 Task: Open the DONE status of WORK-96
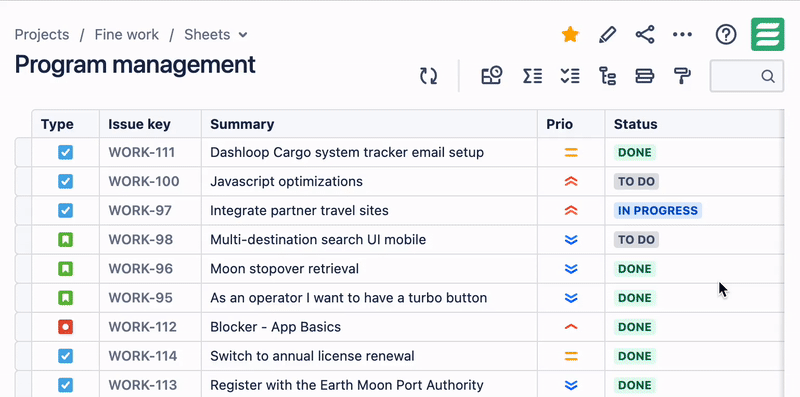click(x=635, y=268)
